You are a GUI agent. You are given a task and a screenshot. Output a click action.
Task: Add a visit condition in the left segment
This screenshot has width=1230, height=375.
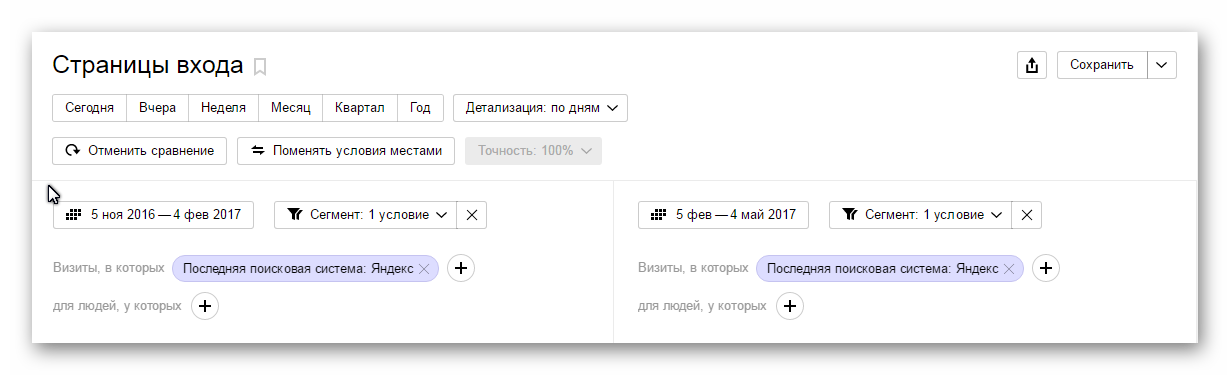point(461,268)
